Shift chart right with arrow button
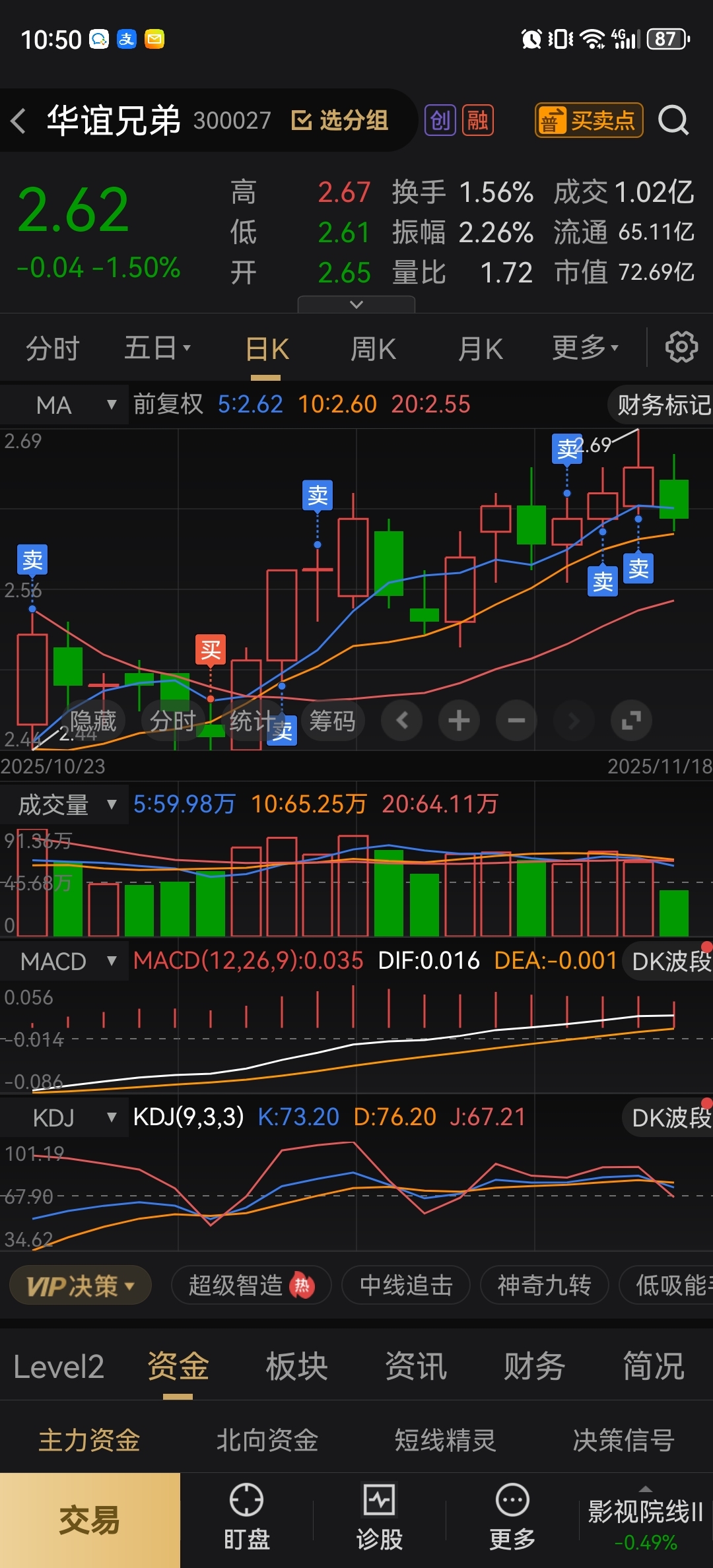 (x=574, y=720)
